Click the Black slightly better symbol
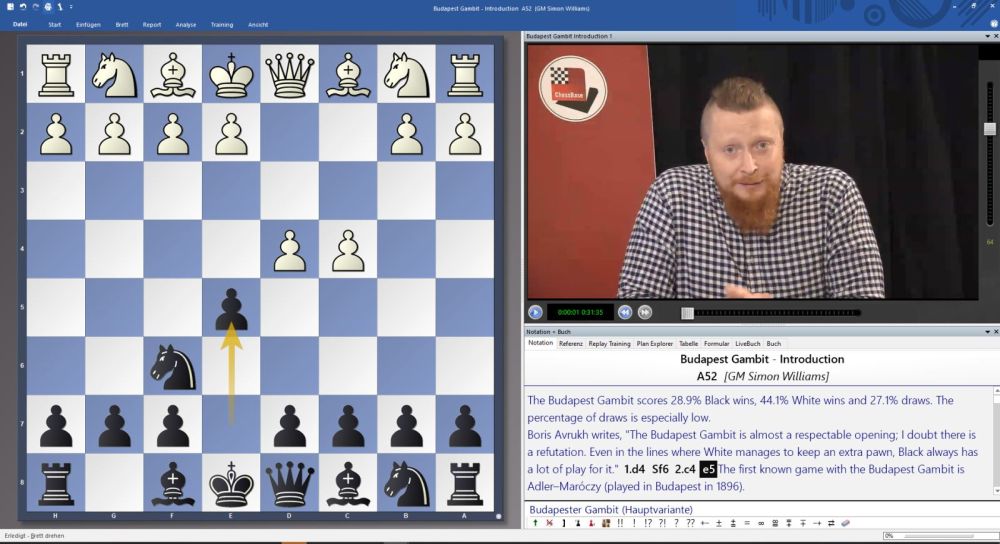The width and height of the screenshot is (1000, 544). click(788, 523)
